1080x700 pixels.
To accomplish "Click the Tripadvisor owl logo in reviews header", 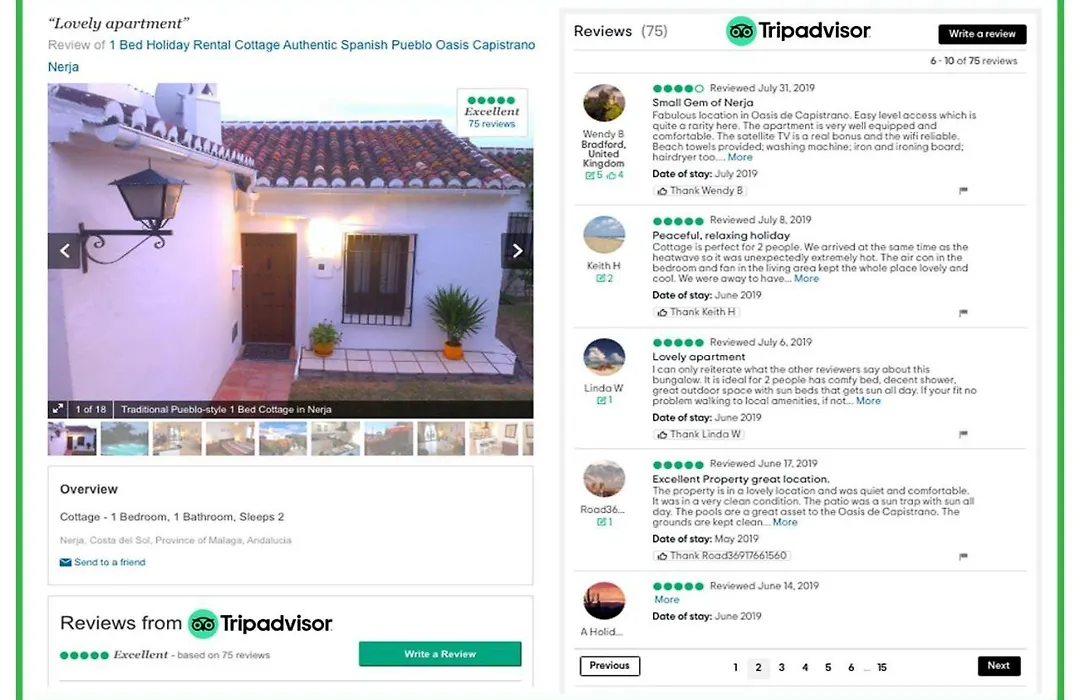I will [x=741, y=31].
